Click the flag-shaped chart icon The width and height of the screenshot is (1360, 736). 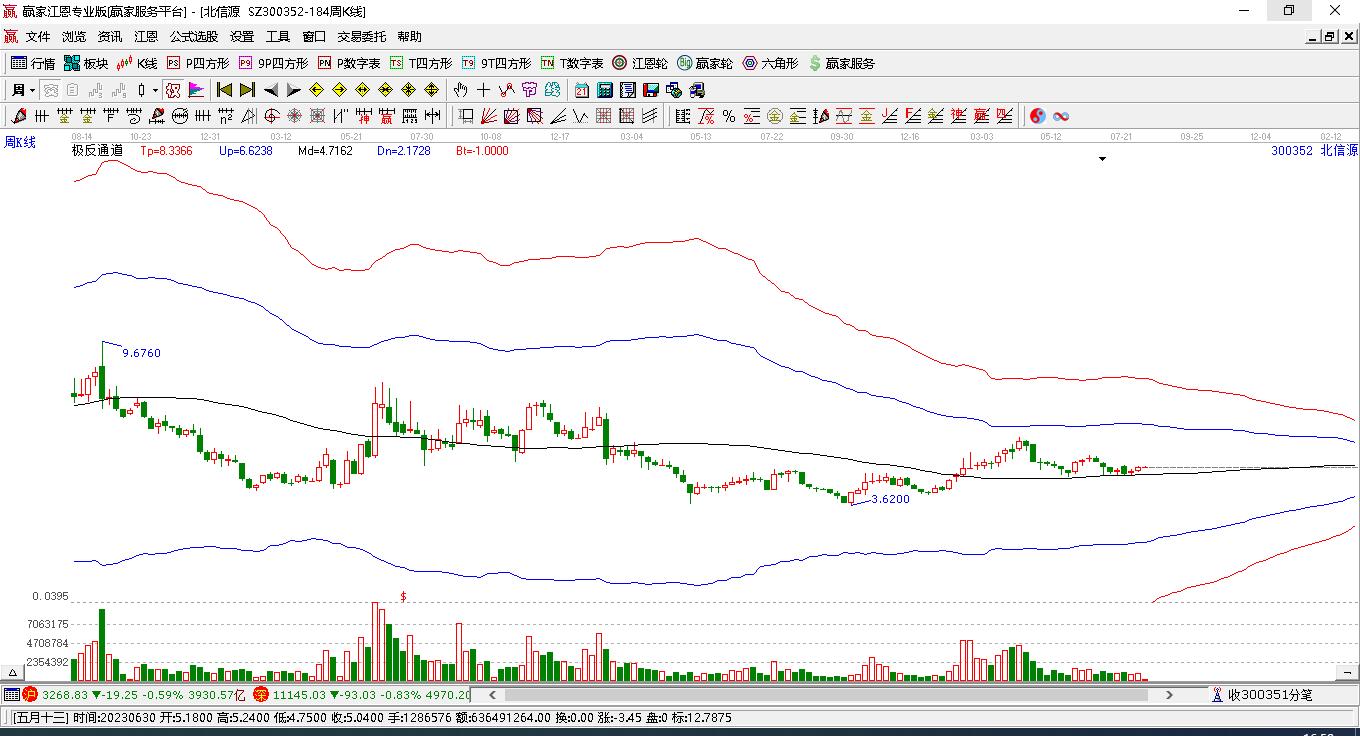tap(196, 90)
